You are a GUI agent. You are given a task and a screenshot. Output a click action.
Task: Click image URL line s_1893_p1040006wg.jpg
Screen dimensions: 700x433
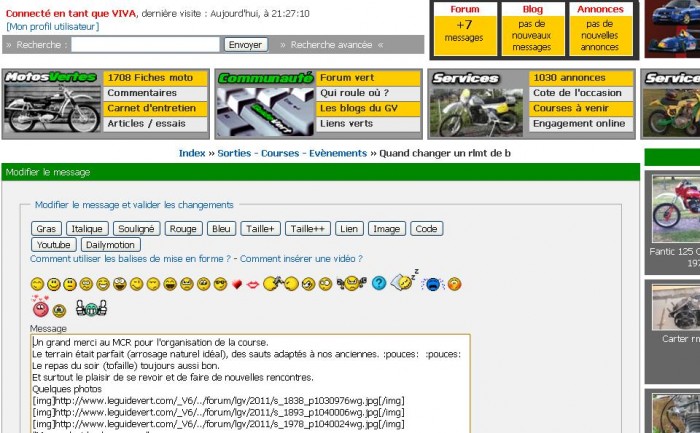point(218,412)
